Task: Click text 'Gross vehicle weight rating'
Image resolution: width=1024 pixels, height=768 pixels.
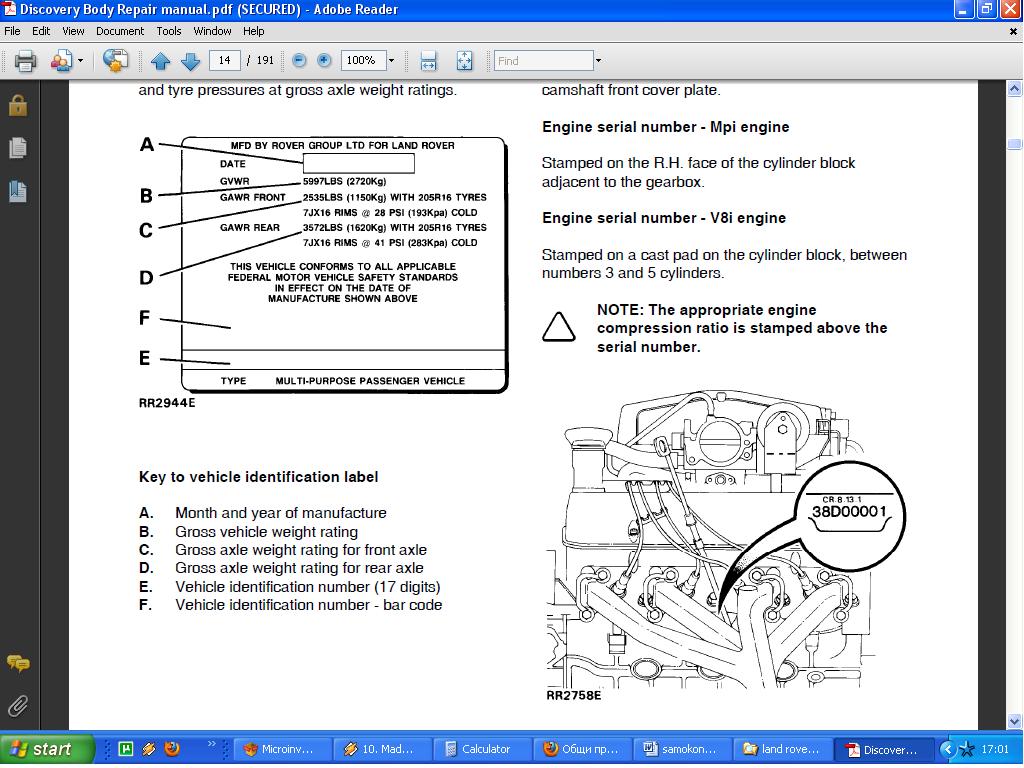Action: (x=266, y=532)
